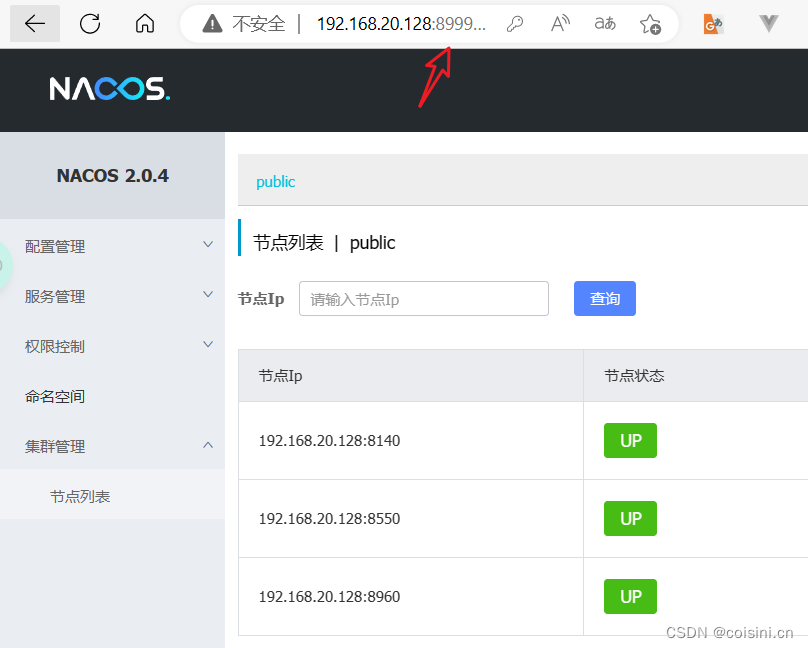Add page to favorites star icon
The height and width of the screenshot is (648, 808).
[x=650, y=24]
